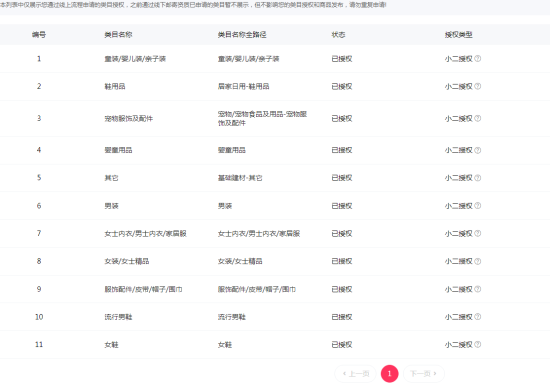The height and width of the screenshot is (390, 550).
Task: Click the notice text above the table
Action: (193, 5)
